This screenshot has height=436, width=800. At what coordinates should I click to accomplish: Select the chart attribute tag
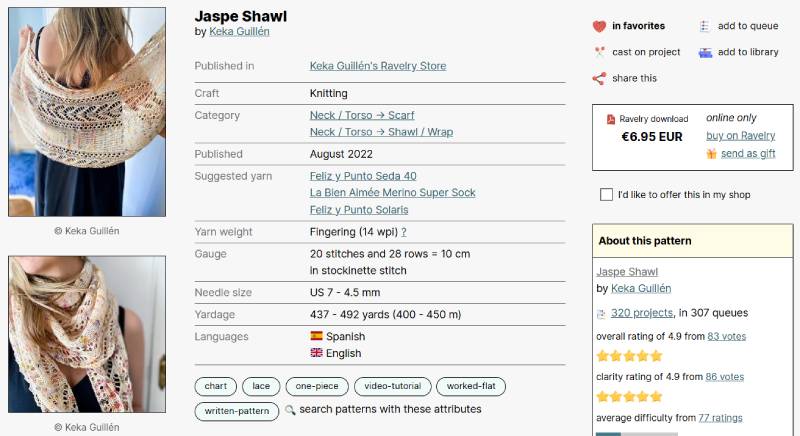coord(215,386)
